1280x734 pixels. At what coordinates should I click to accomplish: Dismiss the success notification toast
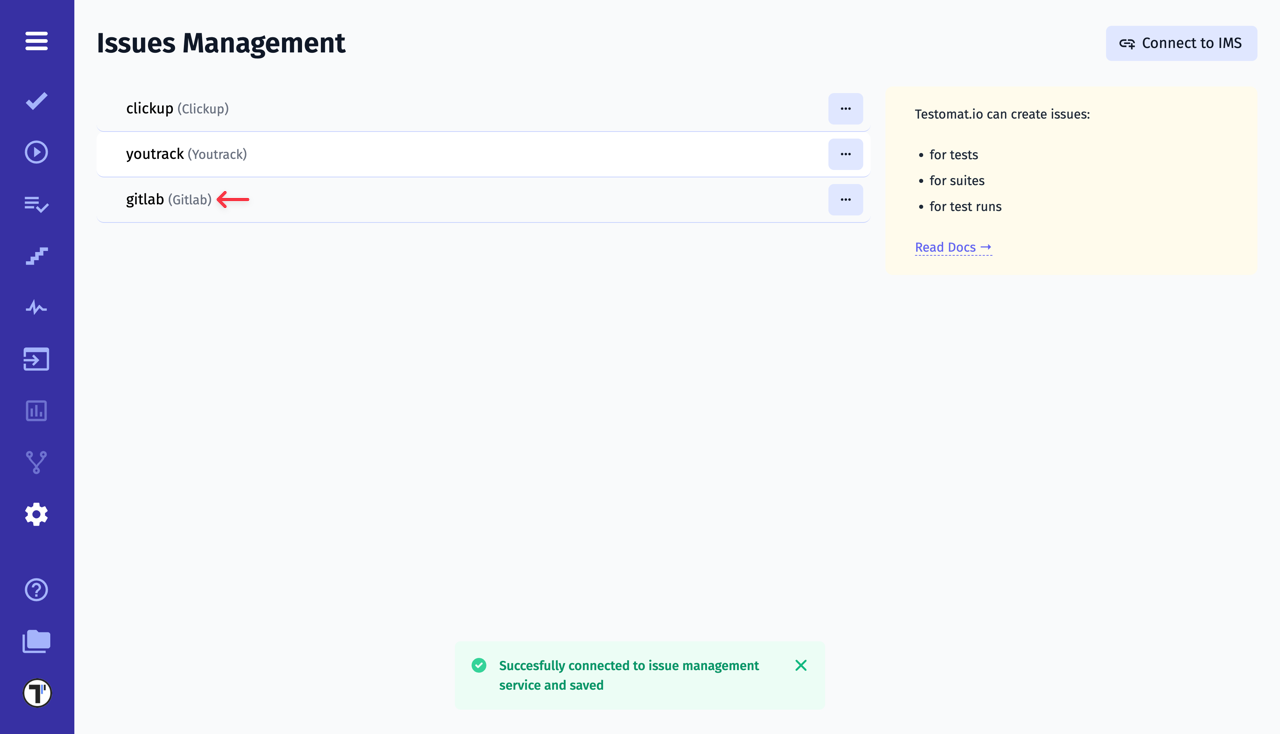pyautogui.click(x=800, y=665)
